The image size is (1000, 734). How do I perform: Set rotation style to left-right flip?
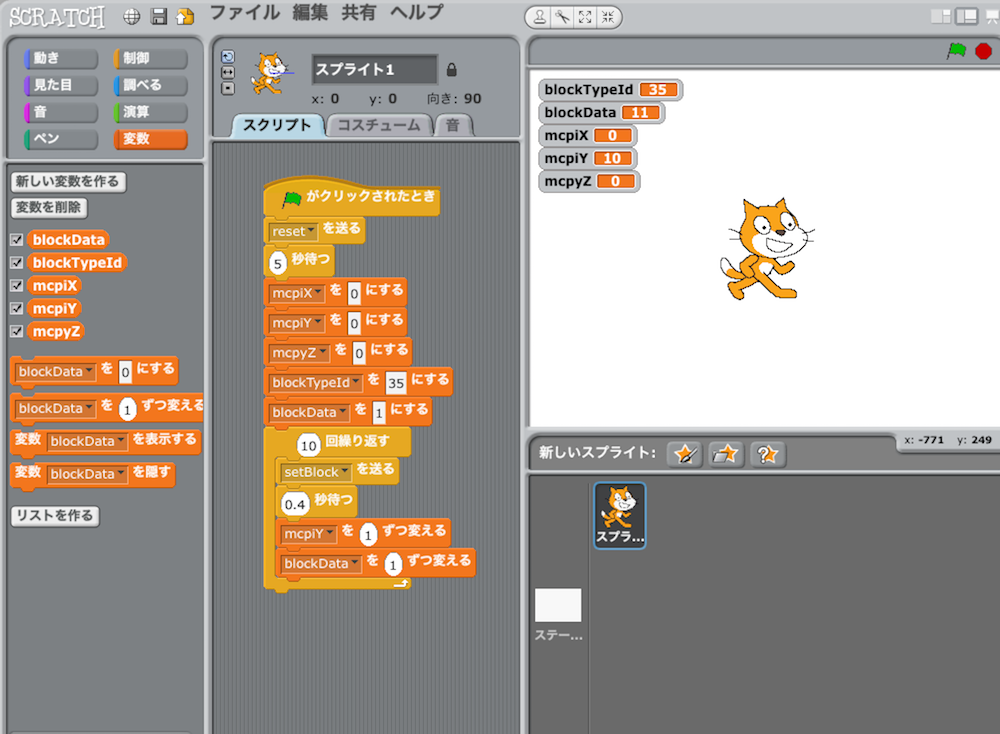click(x=228, y=73)
